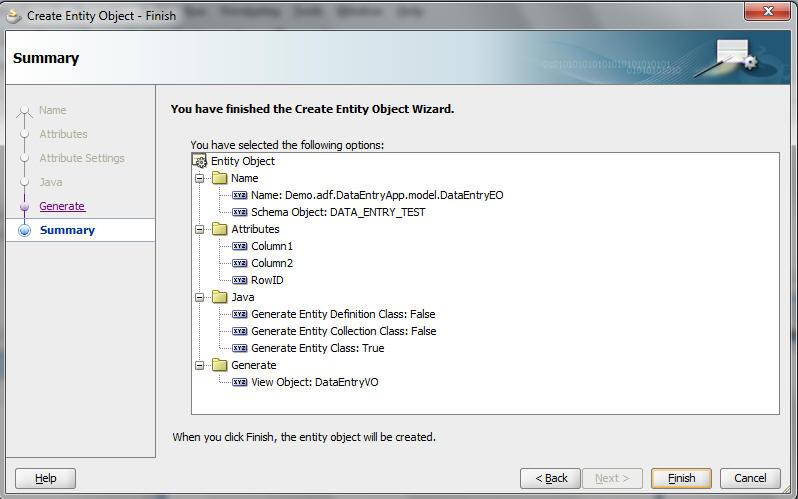Viewport: 798px width, 499px height.
Task: Click the Column1 attribute icon
Action: pyautogui.click(x=240, y=246)
